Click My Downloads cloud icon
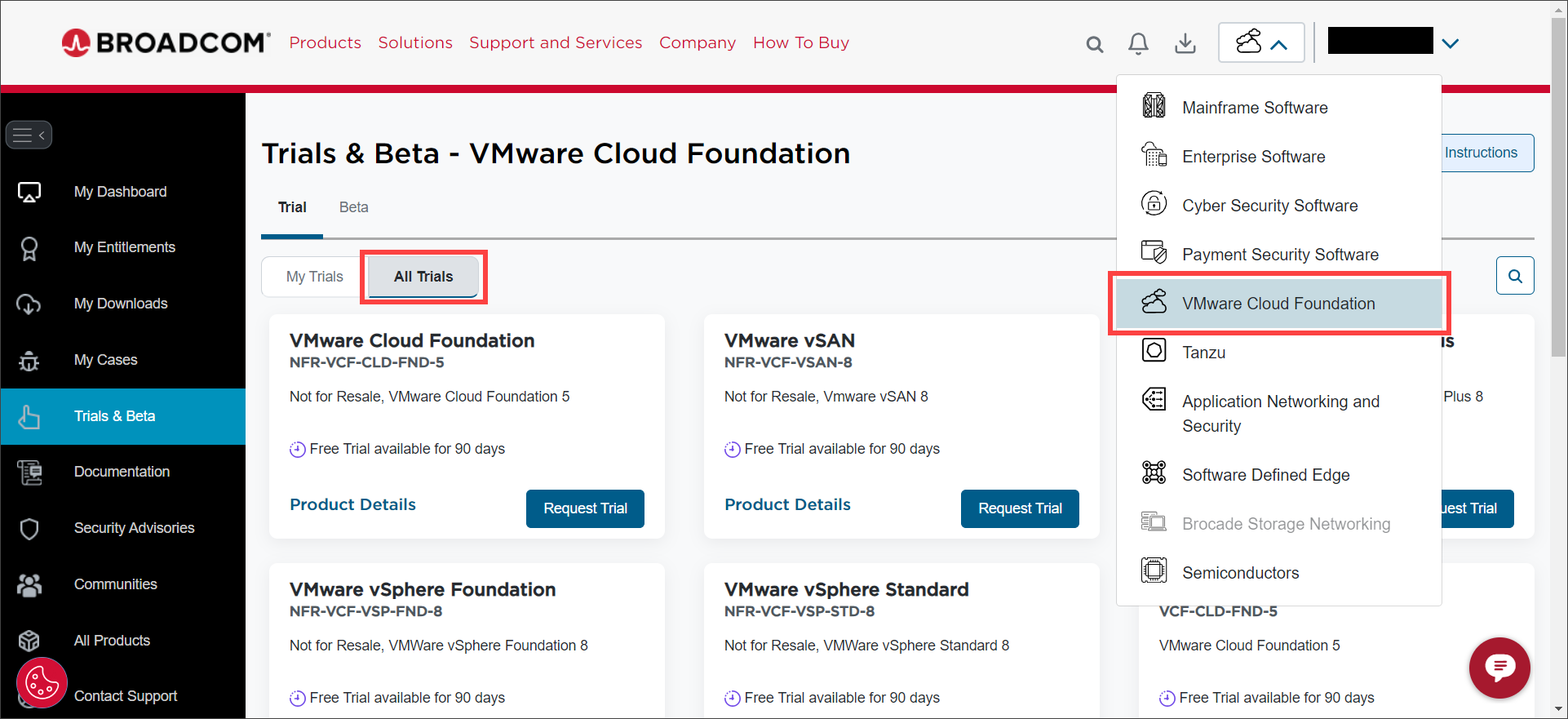 pos(29,304)
